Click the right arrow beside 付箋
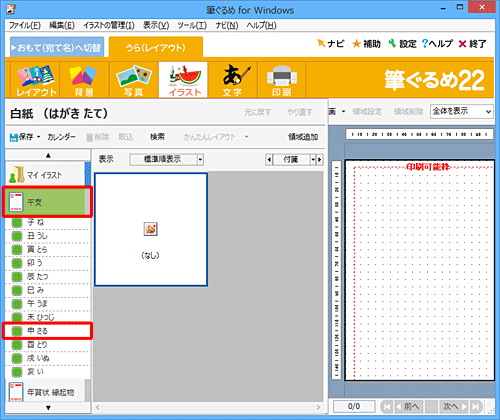This screenshot has width=500, height=420. (320, 160)
